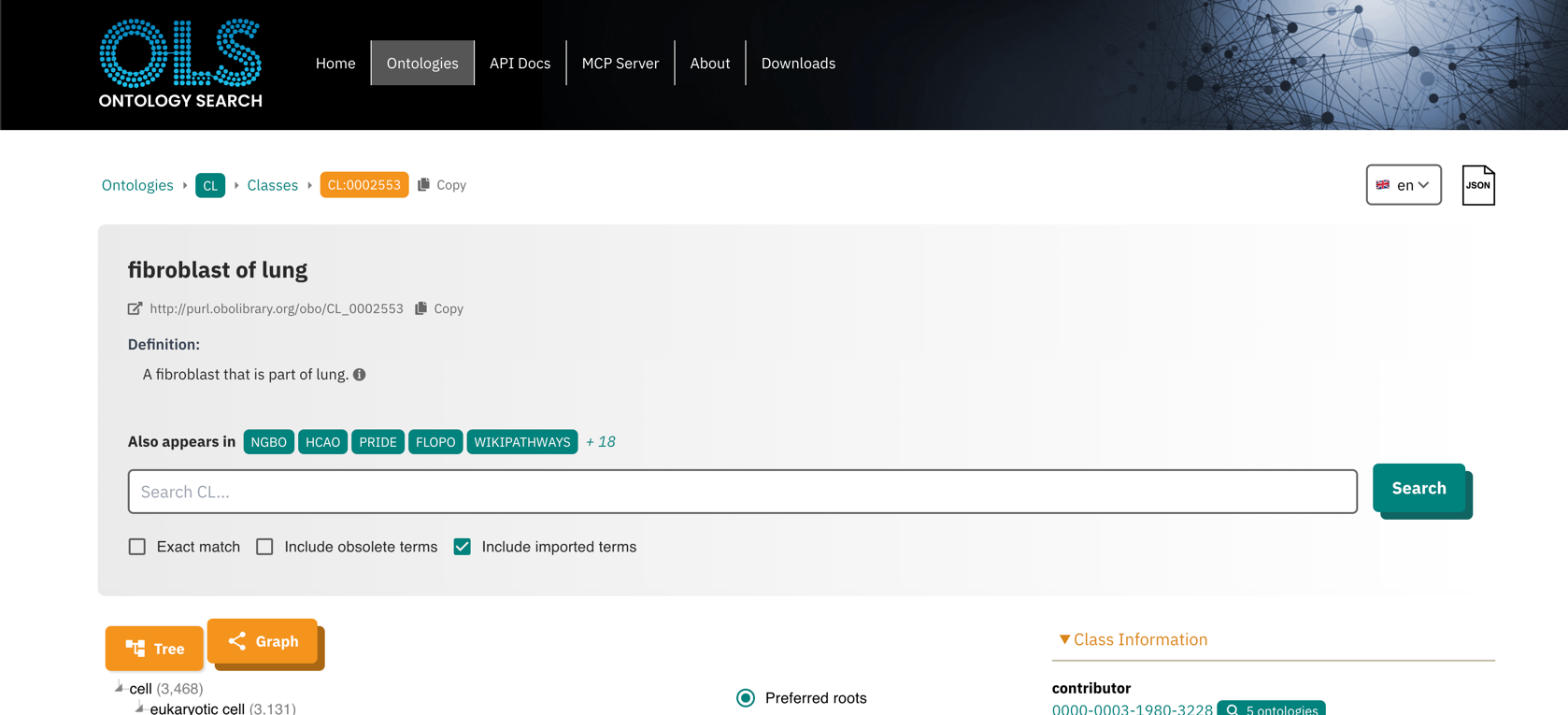Open the WIKIPATHWAYS ontology badge
The image size is (1568, 715).
point(521,442)
